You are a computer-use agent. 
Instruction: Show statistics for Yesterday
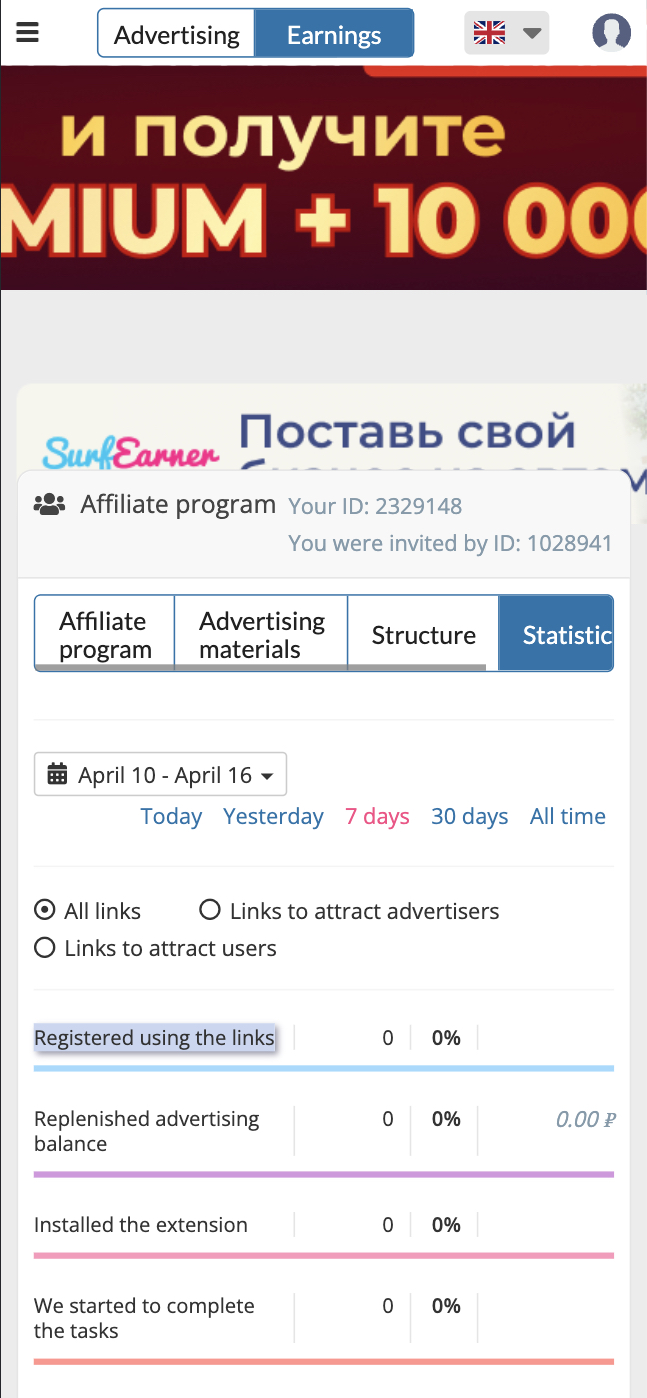click(273, 816)
